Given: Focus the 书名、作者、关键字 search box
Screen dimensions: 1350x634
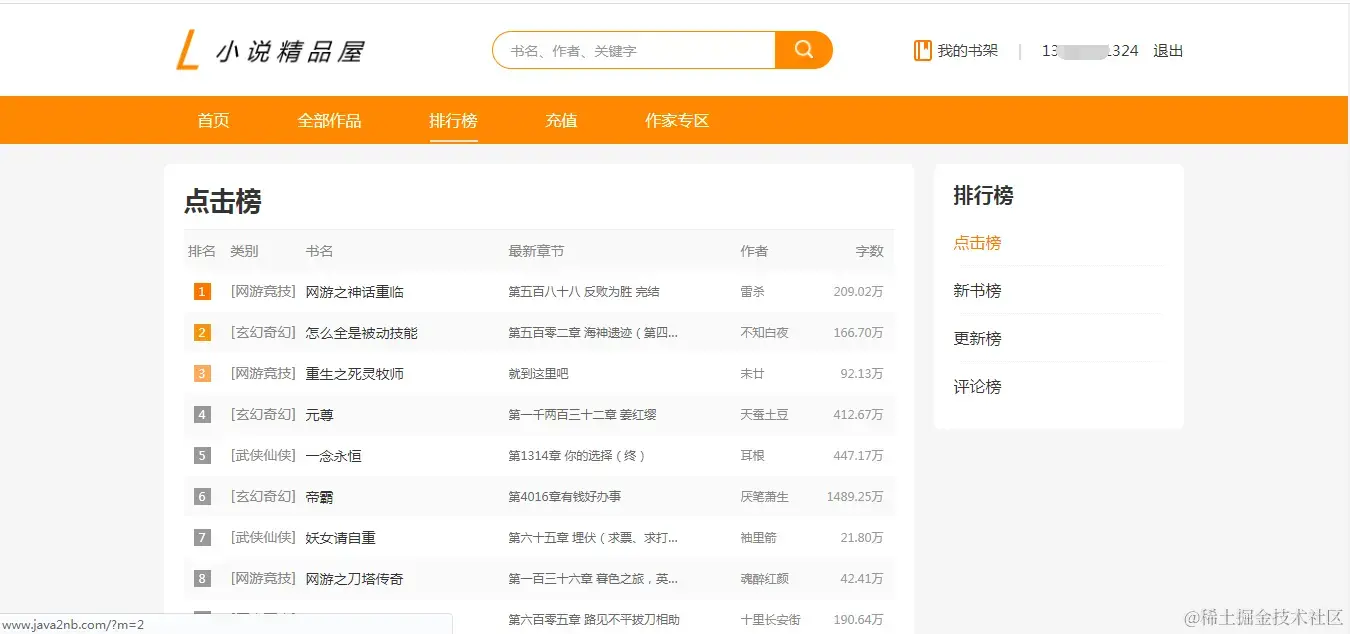Looking at the screenshot, I should click(634, 50).
